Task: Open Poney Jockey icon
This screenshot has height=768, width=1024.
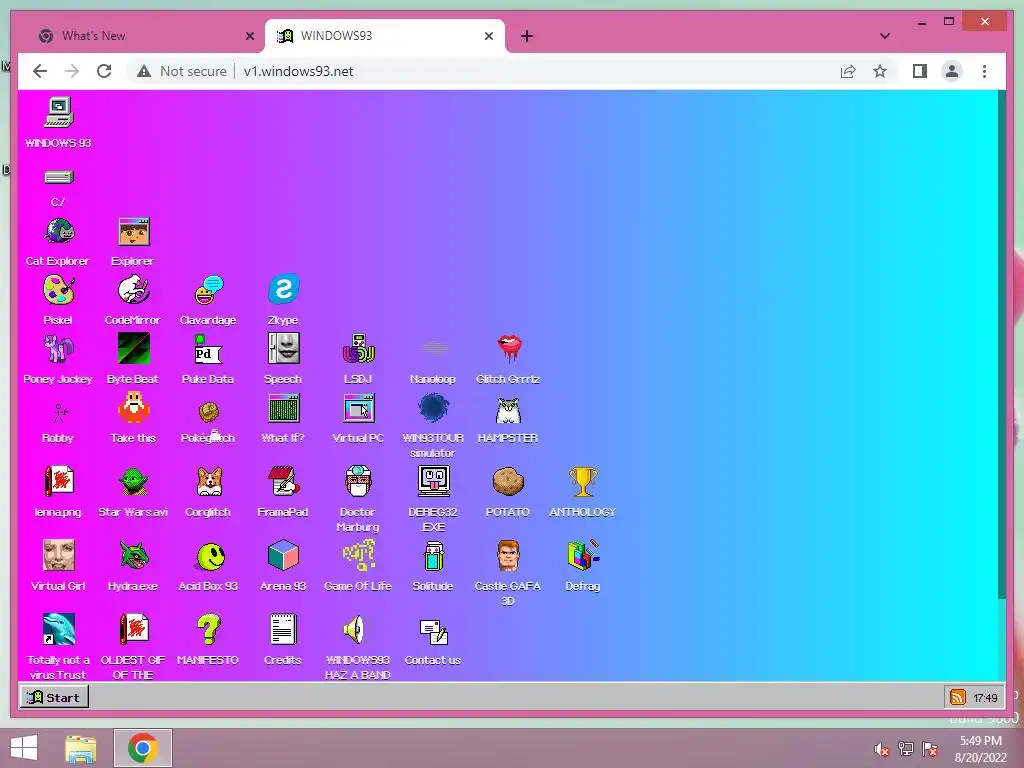Action: click(59, 349)
